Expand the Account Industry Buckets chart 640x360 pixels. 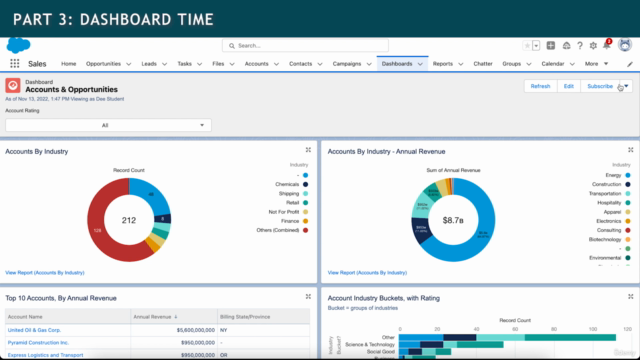point(631,297)
